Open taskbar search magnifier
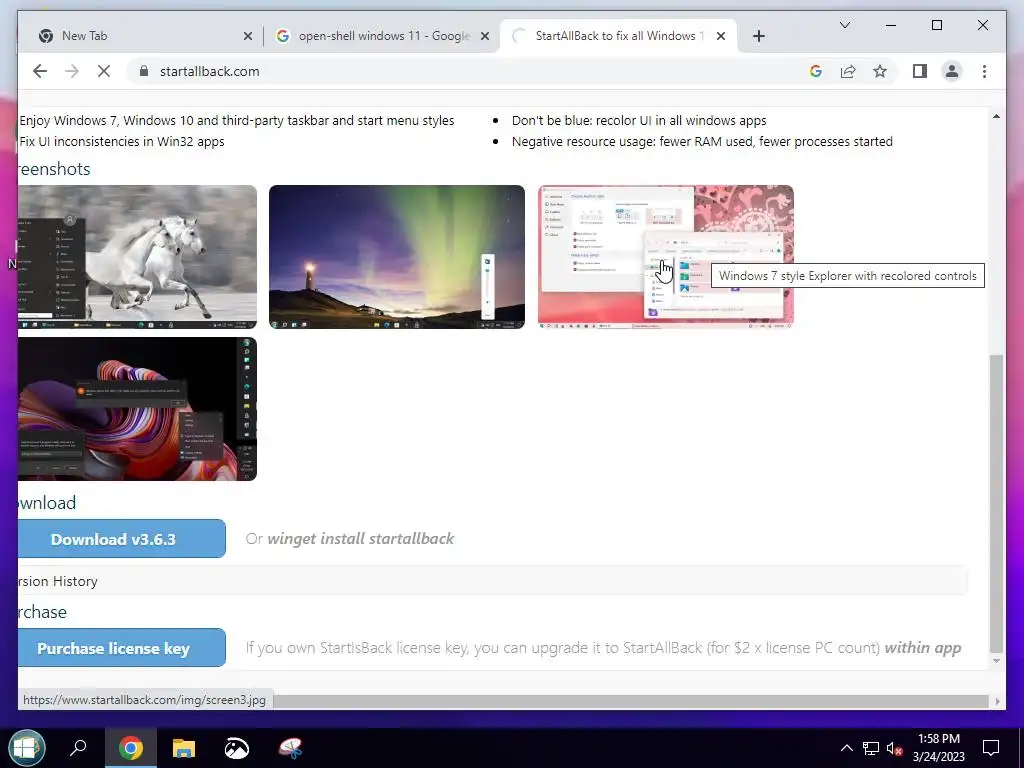This screenshot has width=1024, height=768. [x=78, y=748]
